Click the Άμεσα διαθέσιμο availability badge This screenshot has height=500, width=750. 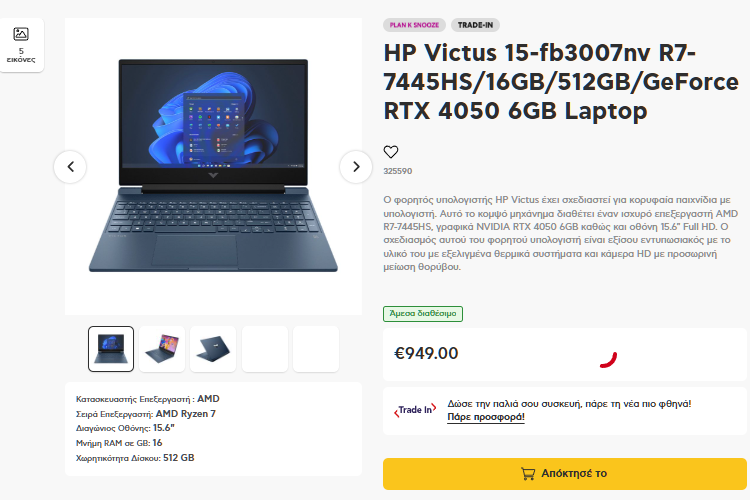[x=423, y=314]
